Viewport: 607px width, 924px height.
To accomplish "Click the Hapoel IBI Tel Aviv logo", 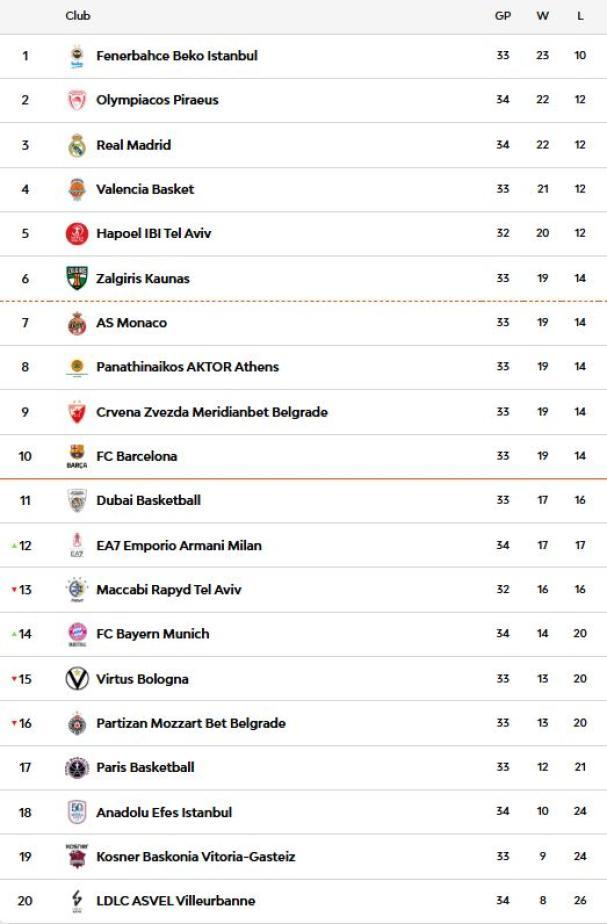I will pos(77,234).
